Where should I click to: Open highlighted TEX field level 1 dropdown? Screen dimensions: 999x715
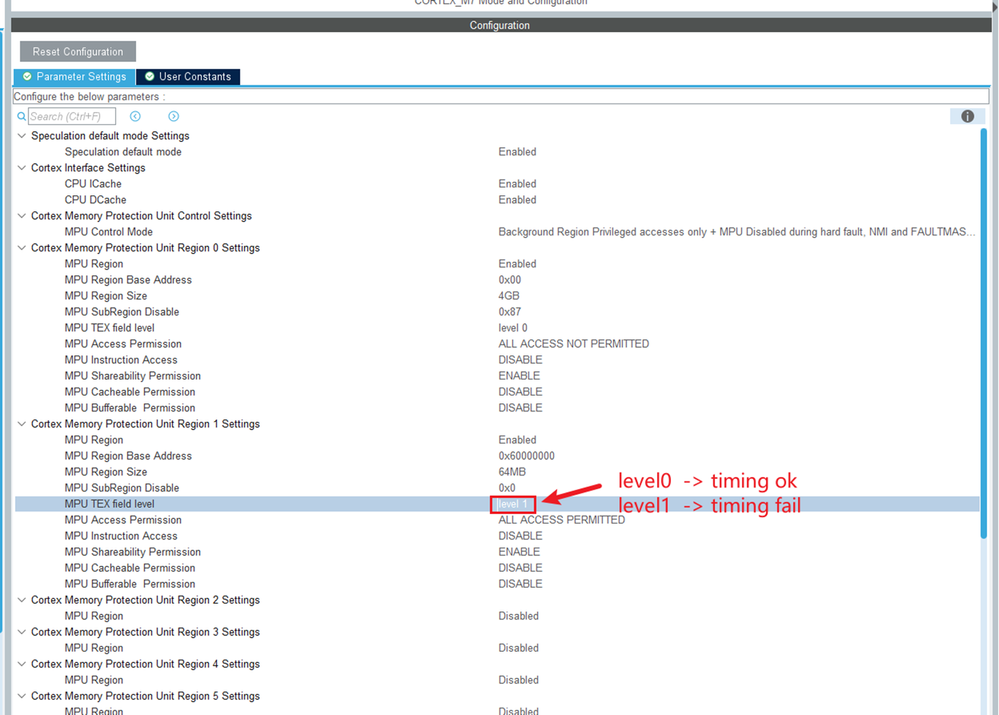click(513, 504)
